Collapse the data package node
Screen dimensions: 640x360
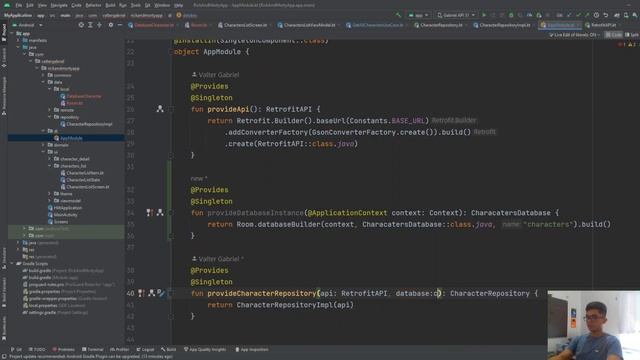coord(43,82)
